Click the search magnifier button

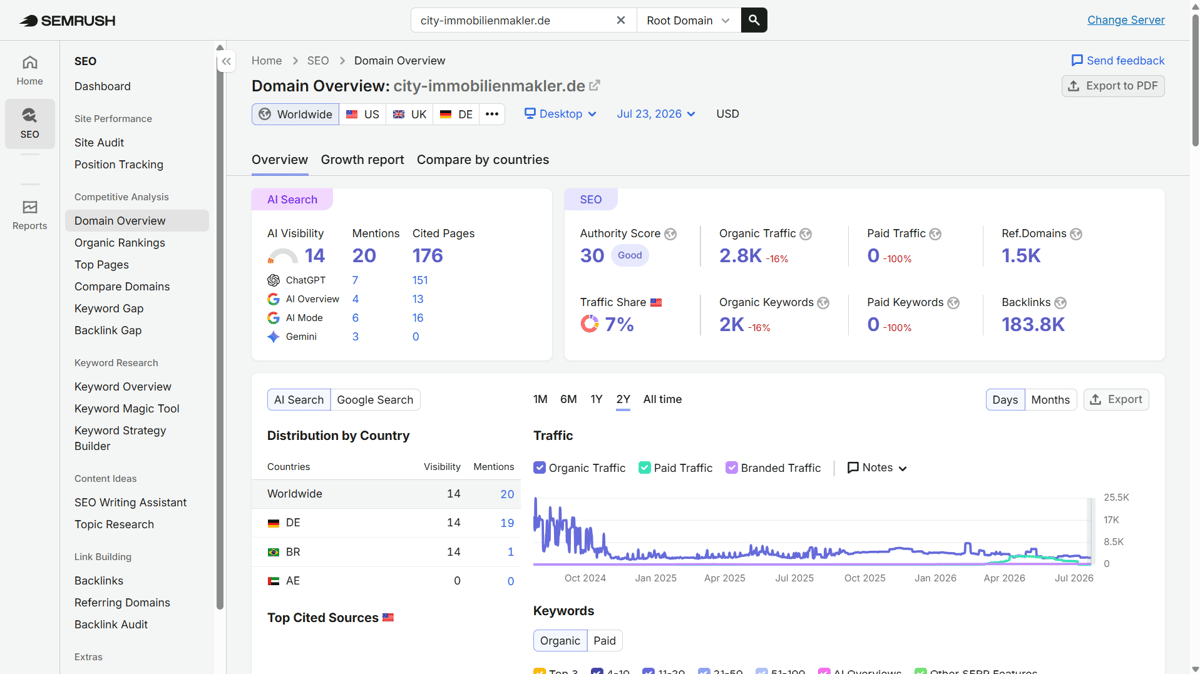pos(754,20)
